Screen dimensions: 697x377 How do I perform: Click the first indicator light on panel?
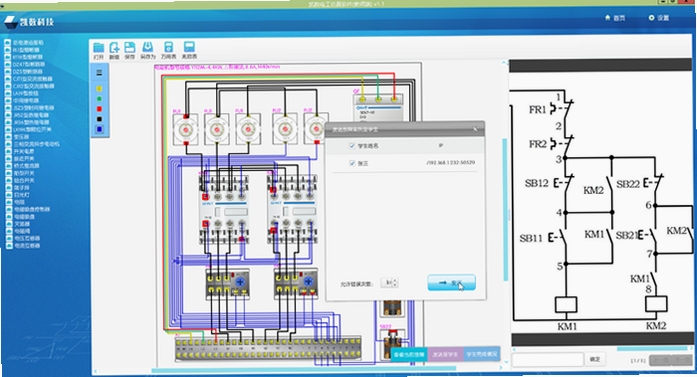coord(186,129)
